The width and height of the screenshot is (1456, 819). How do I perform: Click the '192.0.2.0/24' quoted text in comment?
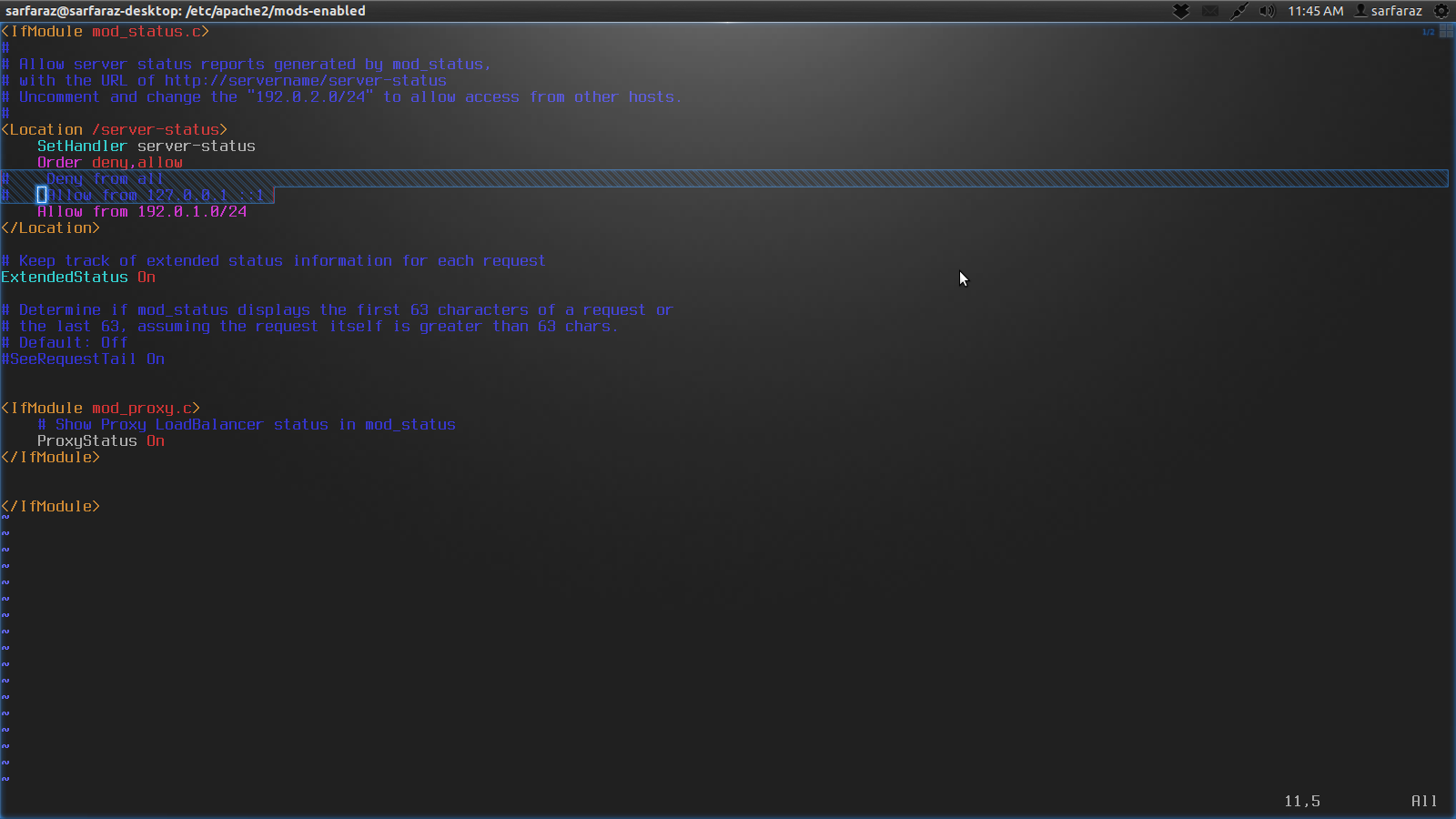click(x=309, y=97)
